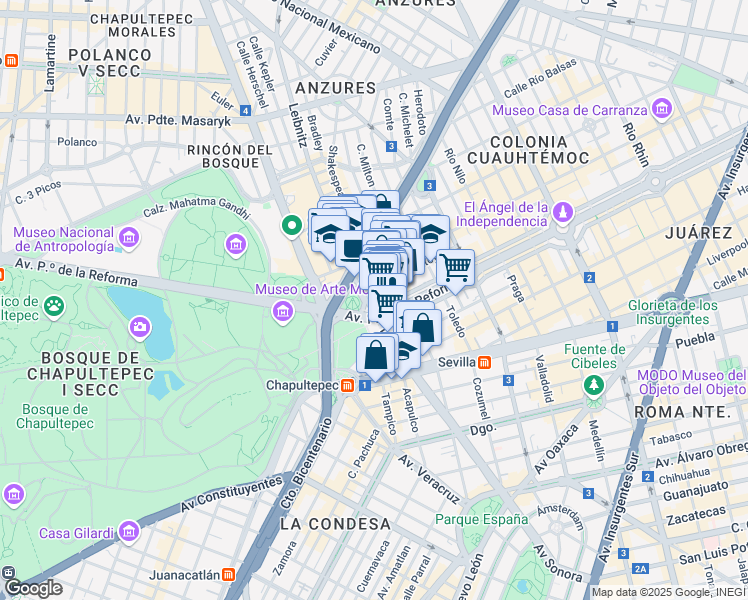
Task: Click the Av Constituyentes street label
Action: pos(231,494)
